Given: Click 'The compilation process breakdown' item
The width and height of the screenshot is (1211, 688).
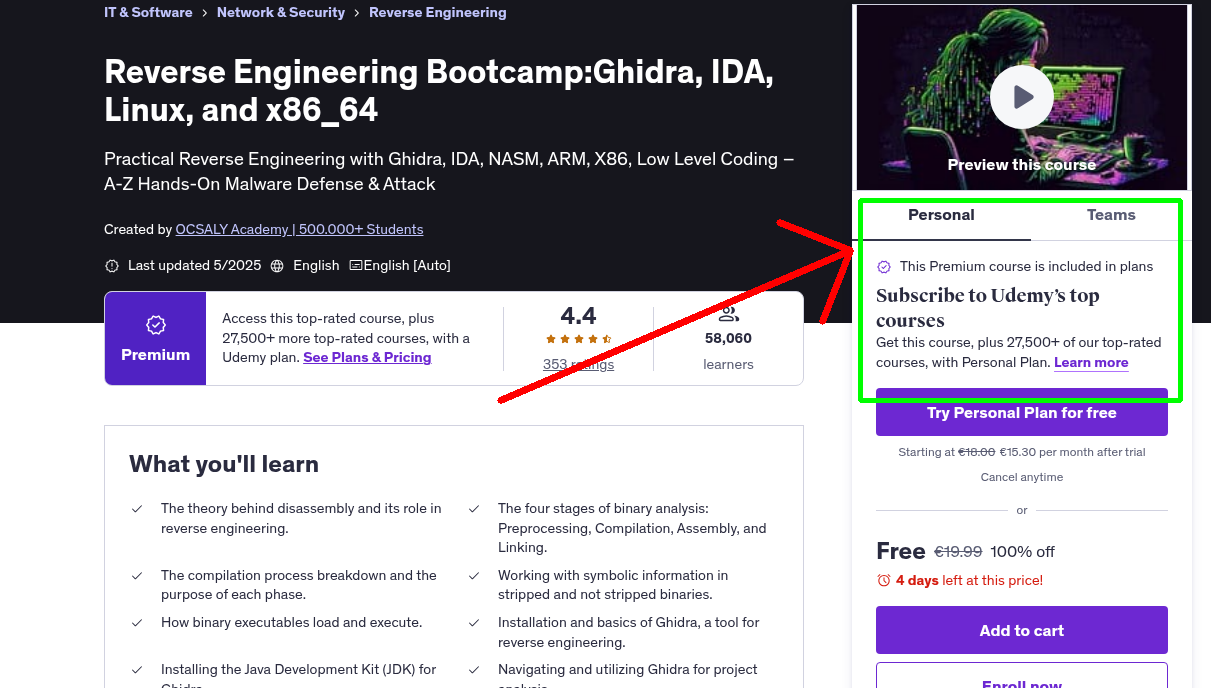Looking at the screenshot, I should click(x=299, y=585).
